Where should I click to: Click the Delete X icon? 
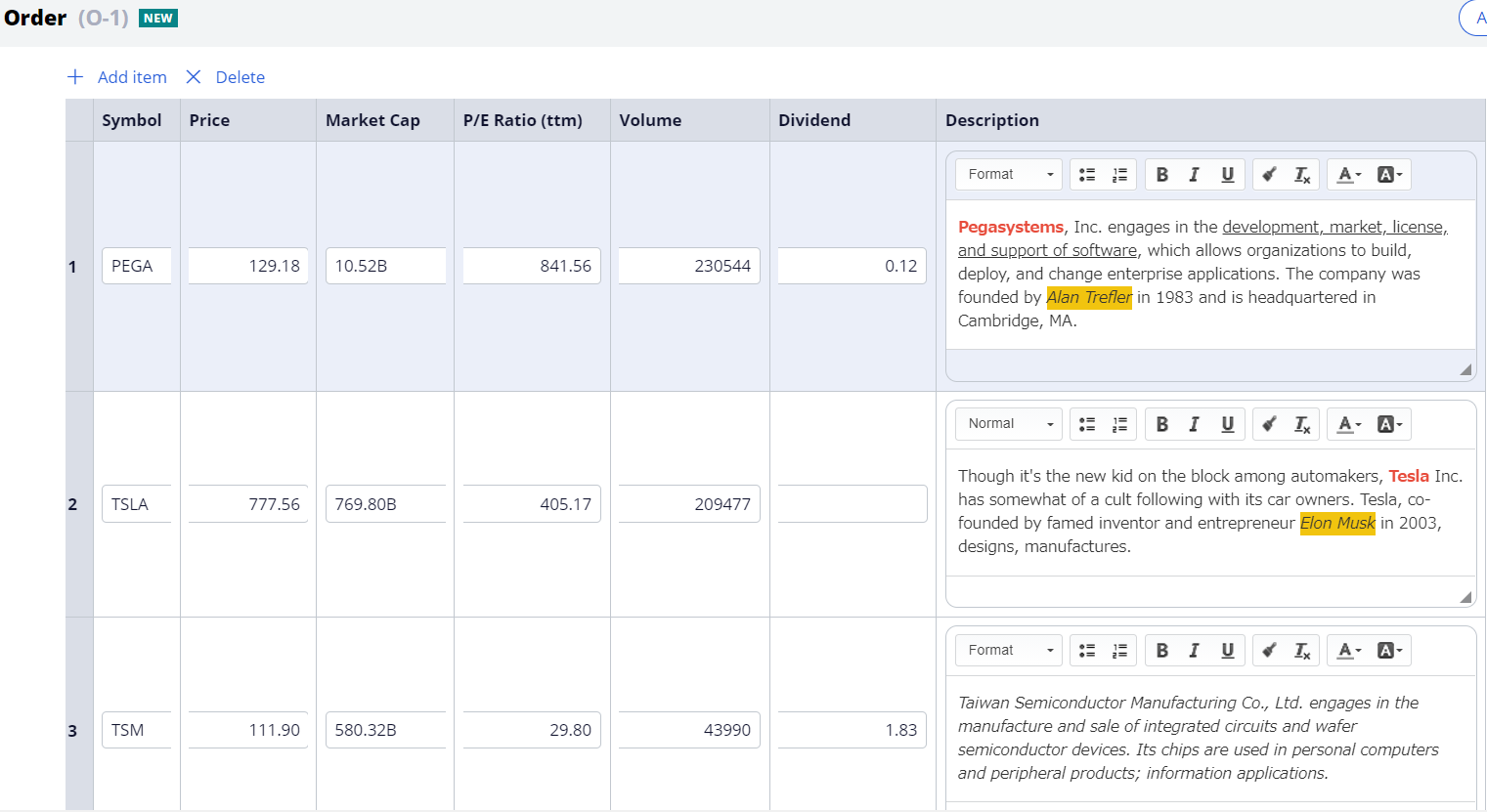[194, 77]
